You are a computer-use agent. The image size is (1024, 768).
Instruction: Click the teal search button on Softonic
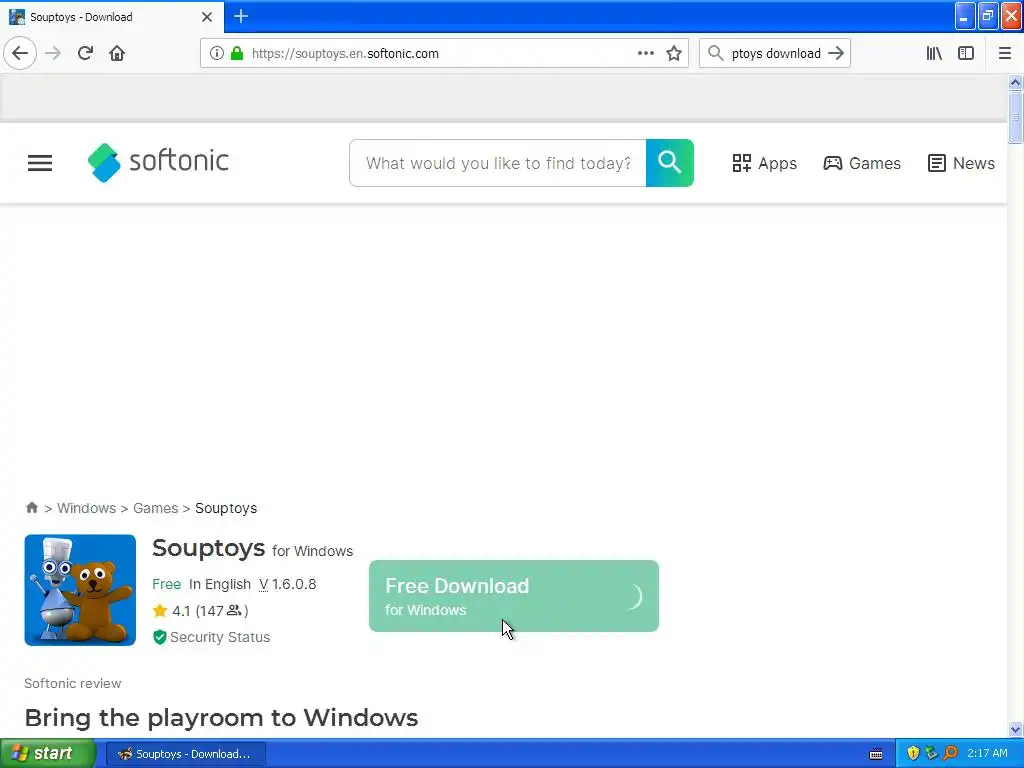pos(669,163)
